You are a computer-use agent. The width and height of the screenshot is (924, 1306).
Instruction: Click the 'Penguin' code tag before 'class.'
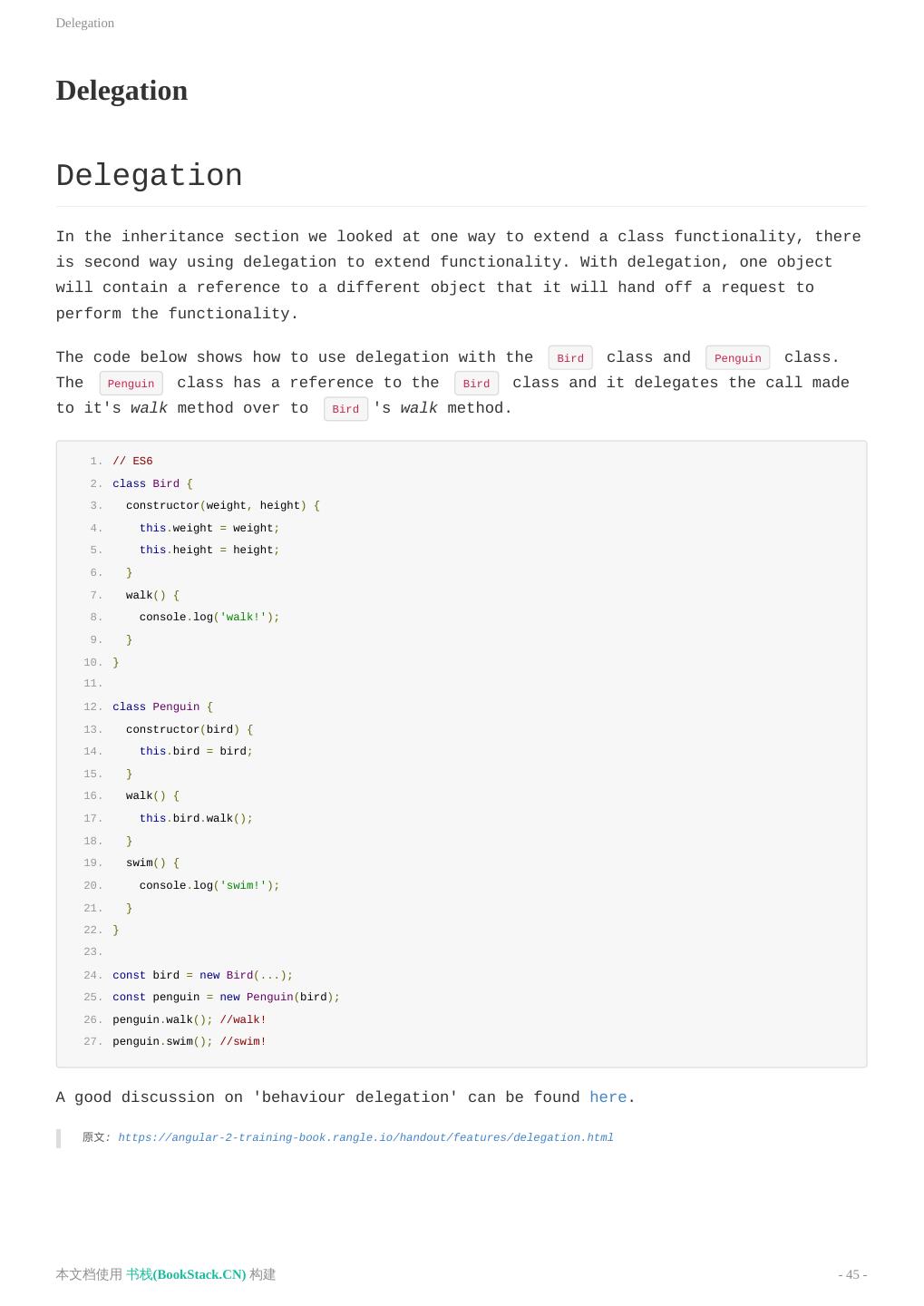(737, 358)
